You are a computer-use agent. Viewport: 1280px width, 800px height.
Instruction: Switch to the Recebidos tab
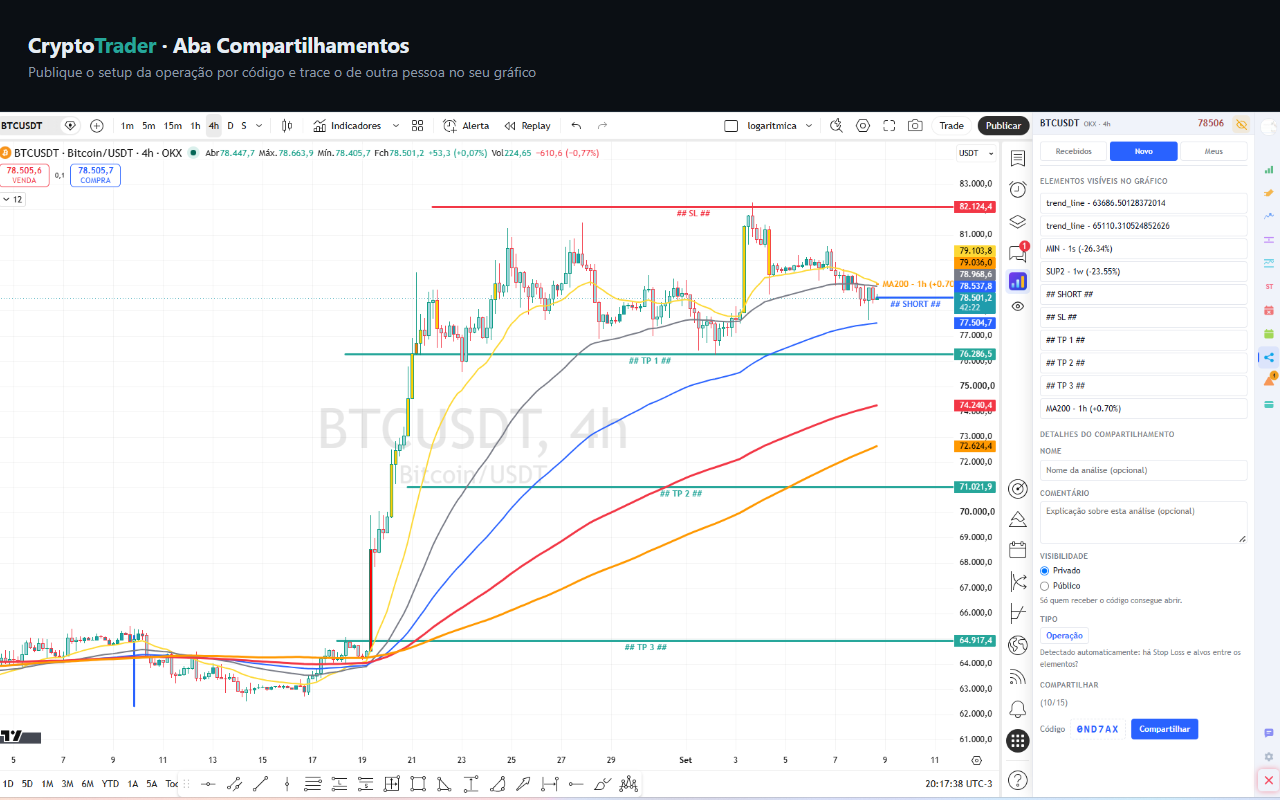pyautogui.click(x=1075, y=151)
